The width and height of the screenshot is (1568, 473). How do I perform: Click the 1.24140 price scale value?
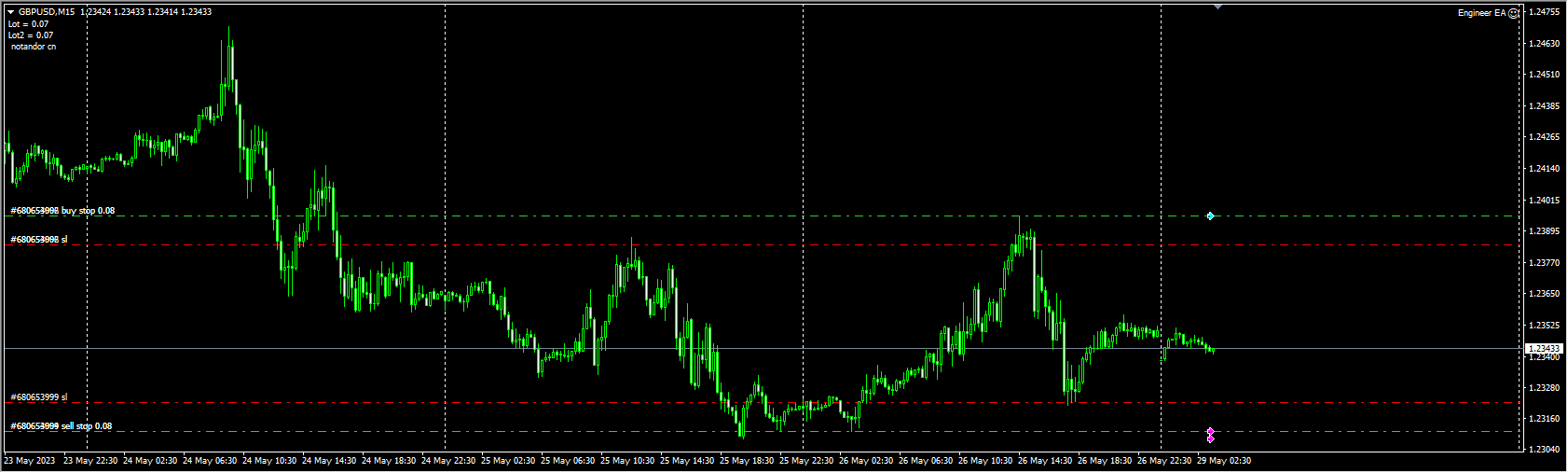tap(1545, 169)
